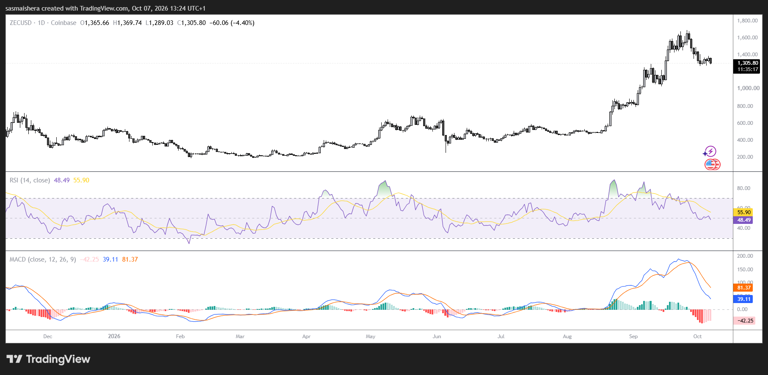Select the MACD (close, 12, 26, 9) label

[43, 259]
